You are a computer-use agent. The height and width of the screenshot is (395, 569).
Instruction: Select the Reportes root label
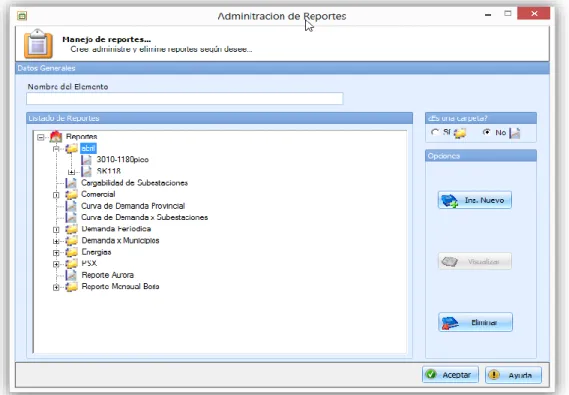coord(82,137)
